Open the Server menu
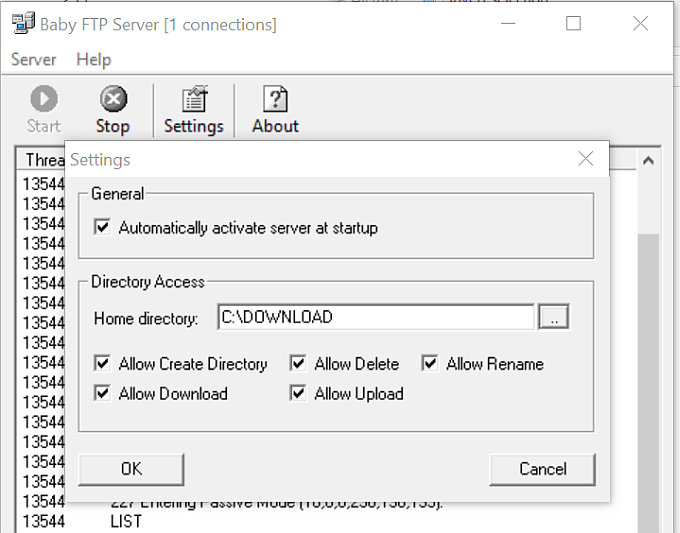 click(33, 60)
